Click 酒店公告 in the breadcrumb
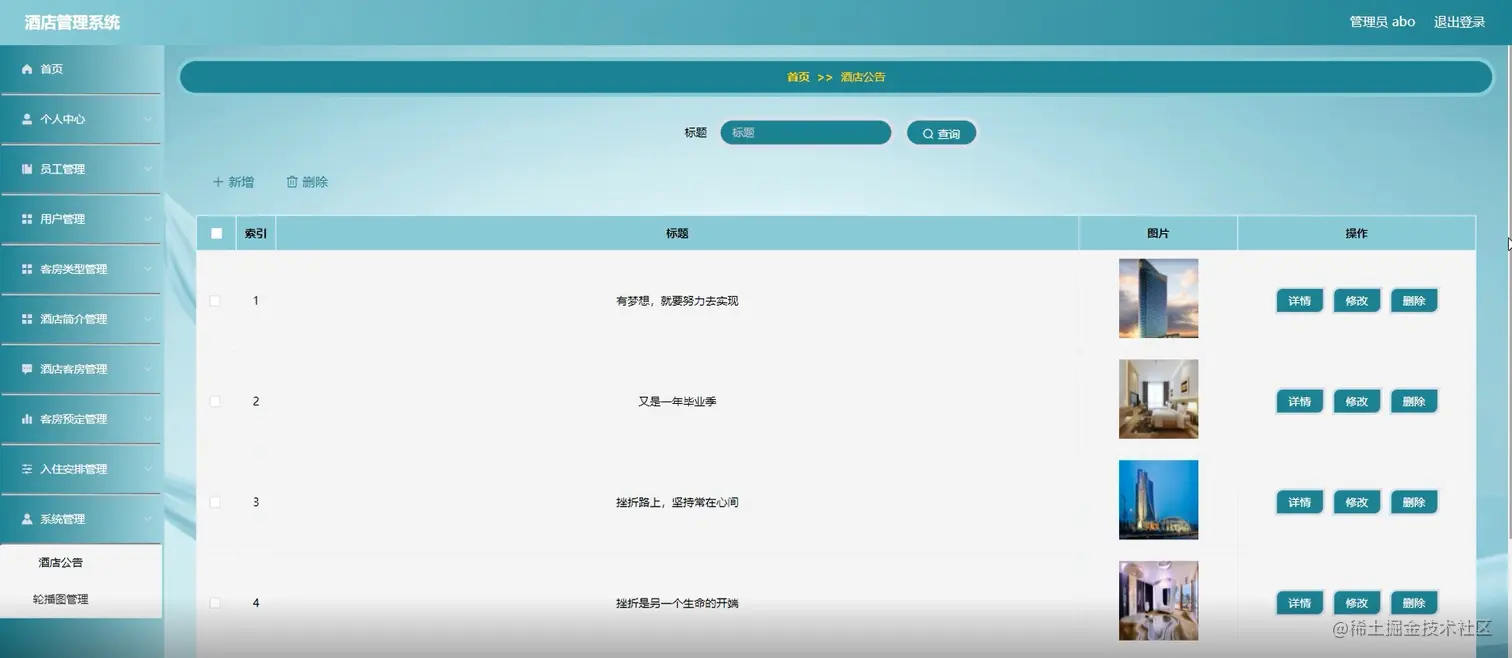The width and height of the screenshot is (1512, 658). pyautogui.click(x=862, y=77)
